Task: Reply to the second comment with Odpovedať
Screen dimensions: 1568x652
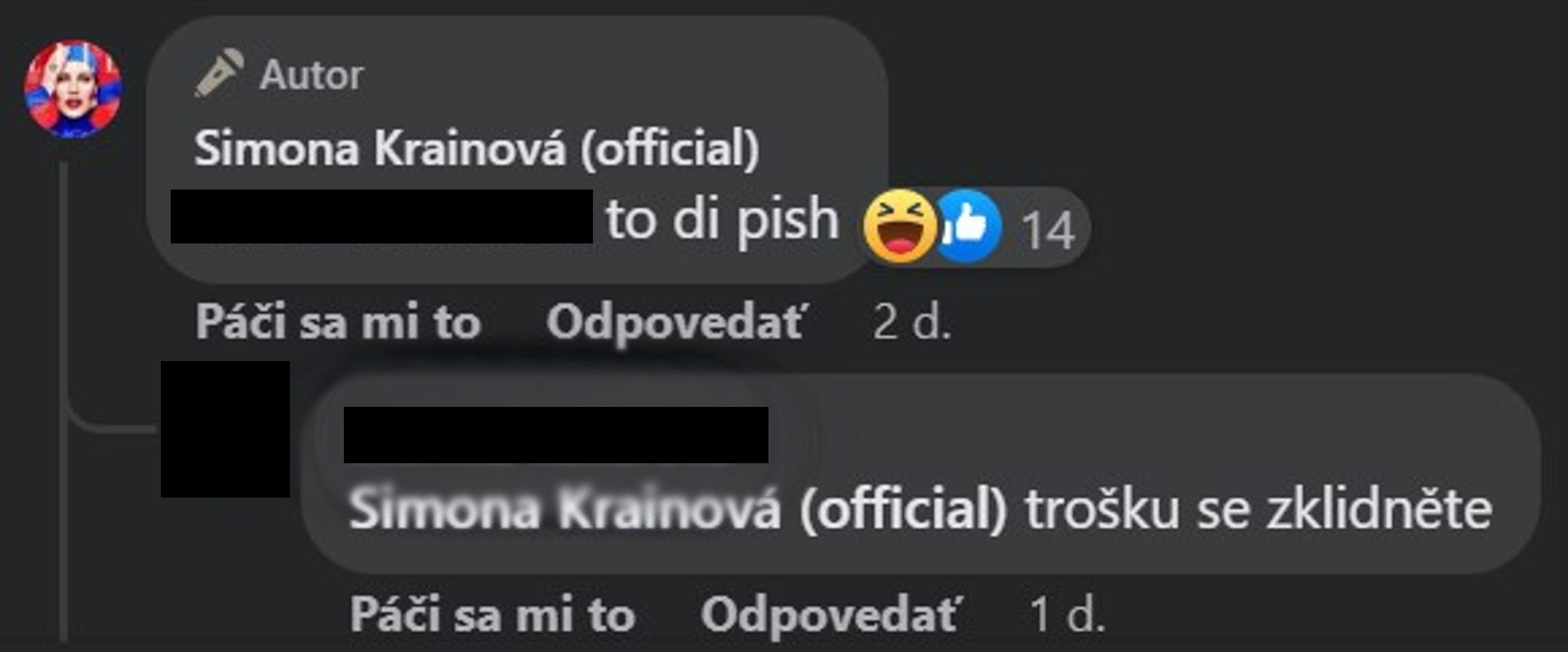Action: point(831,614)
